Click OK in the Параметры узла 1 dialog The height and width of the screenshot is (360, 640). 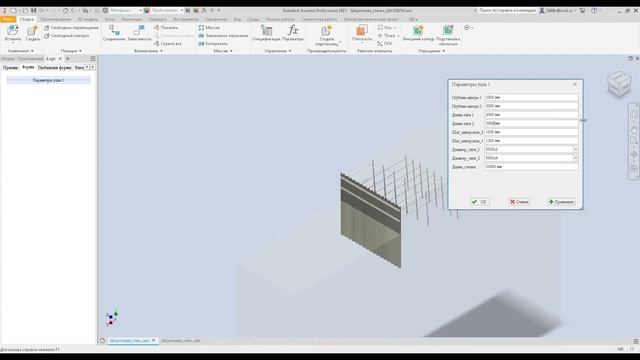[x=480, y=202]
